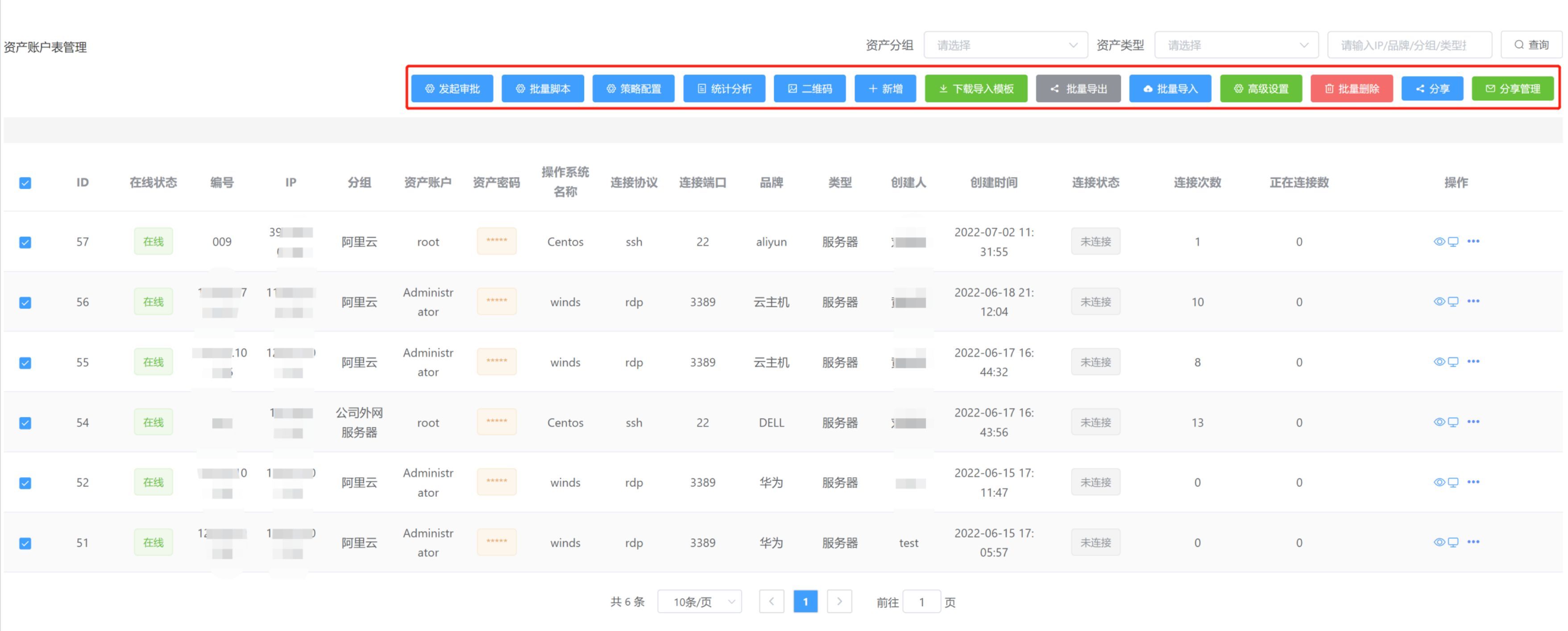The width and height of the screenshot is (1568, 631).
Task: Uncheck the checkbox for ID 51
Action: coord(25,543)
